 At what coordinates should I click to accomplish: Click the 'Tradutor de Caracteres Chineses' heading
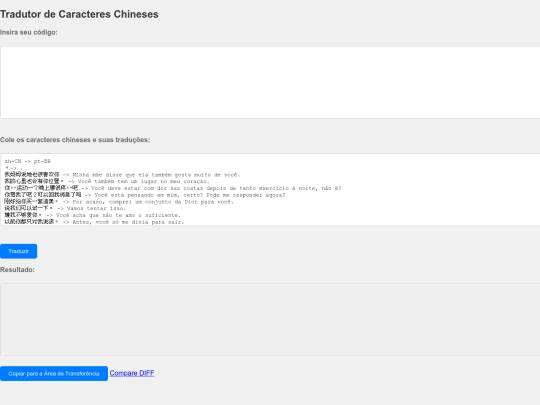(79, 14)
